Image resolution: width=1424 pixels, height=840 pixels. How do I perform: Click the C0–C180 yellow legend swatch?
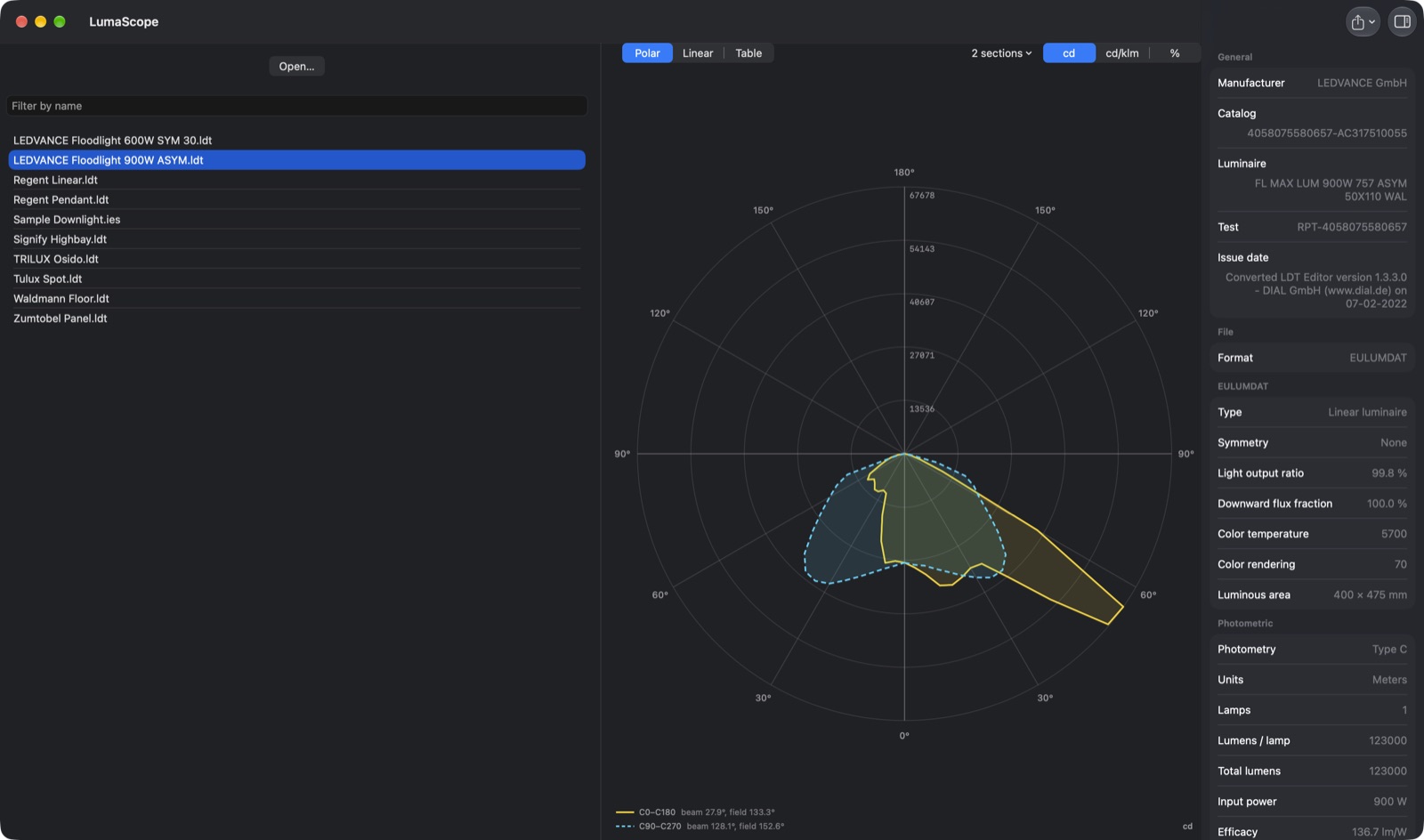(x=625, y=812)
